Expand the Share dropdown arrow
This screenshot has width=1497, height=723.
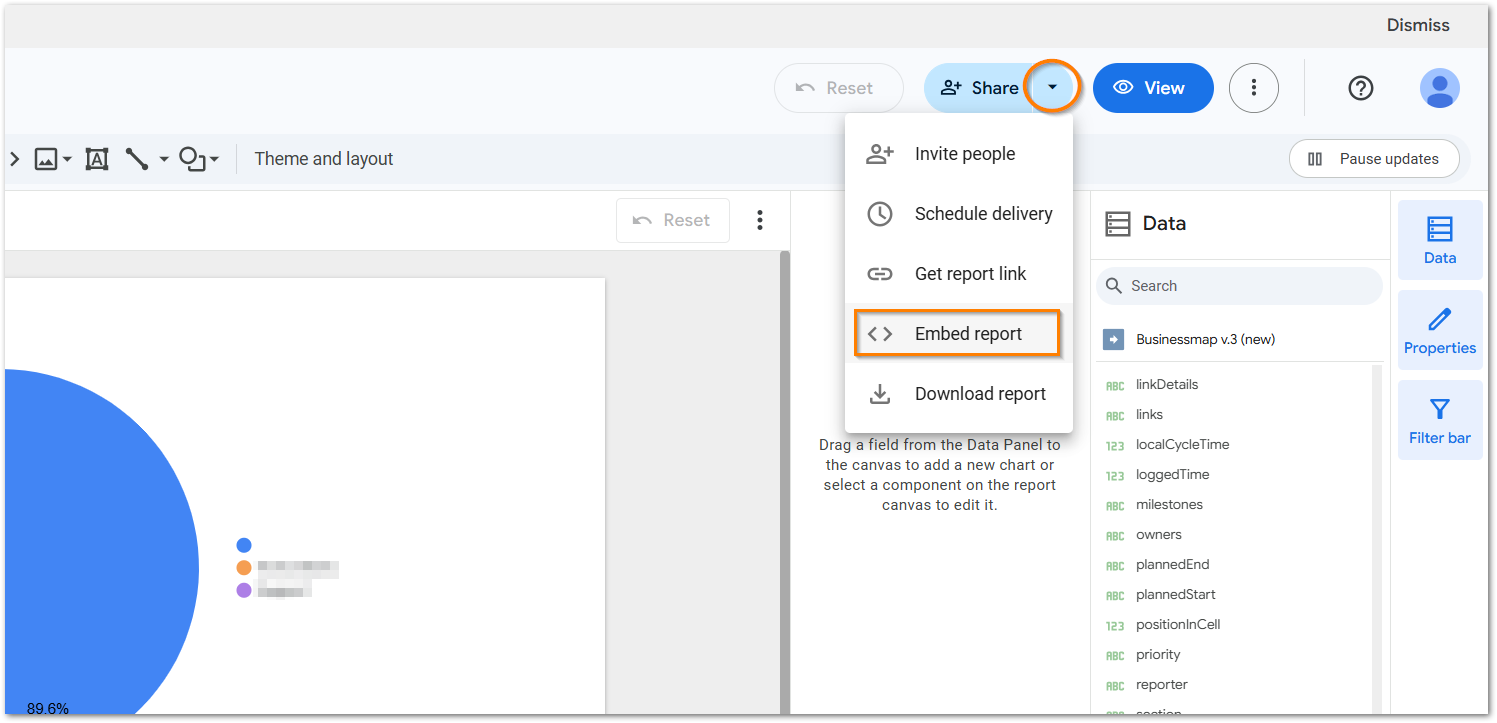click(x=1052, y=88)
